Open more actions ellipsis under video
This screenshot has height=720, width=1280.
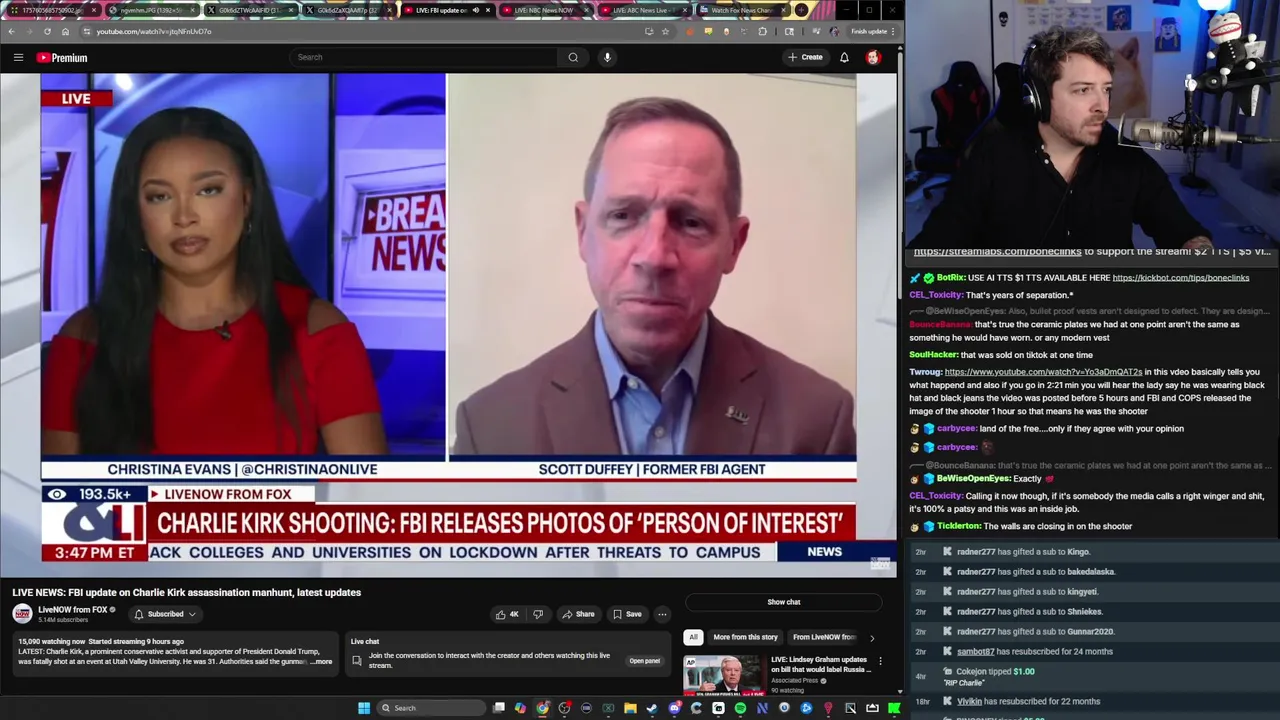click(662, 614)
